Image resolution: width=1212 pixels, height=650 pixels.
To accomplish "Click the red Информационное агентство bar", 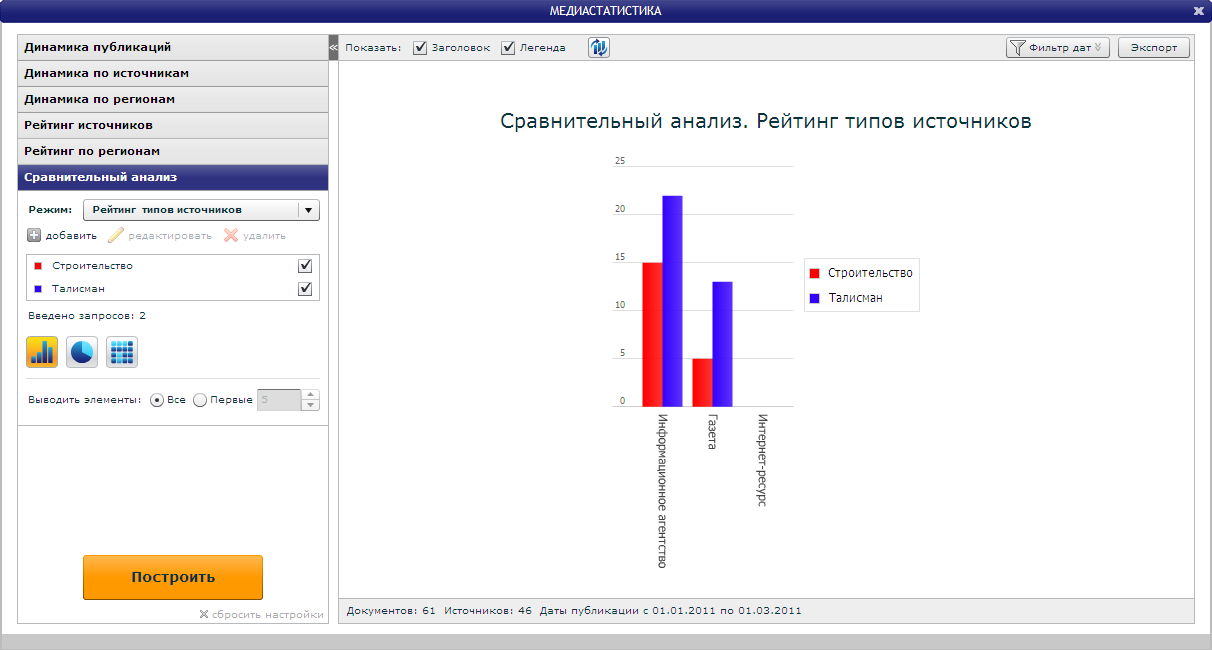I will point(652,334).
